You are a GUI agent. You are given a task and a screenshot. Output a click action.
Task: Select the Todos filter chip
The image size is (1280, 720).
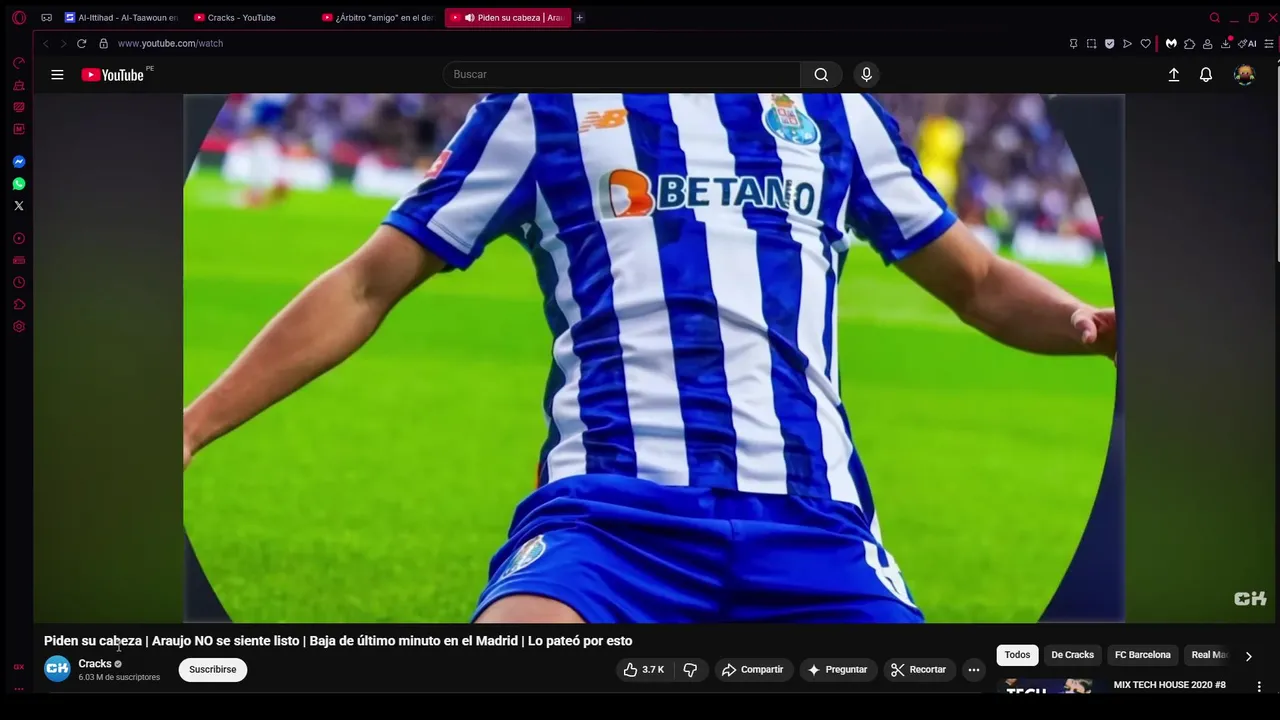[x=1017, y=655]
